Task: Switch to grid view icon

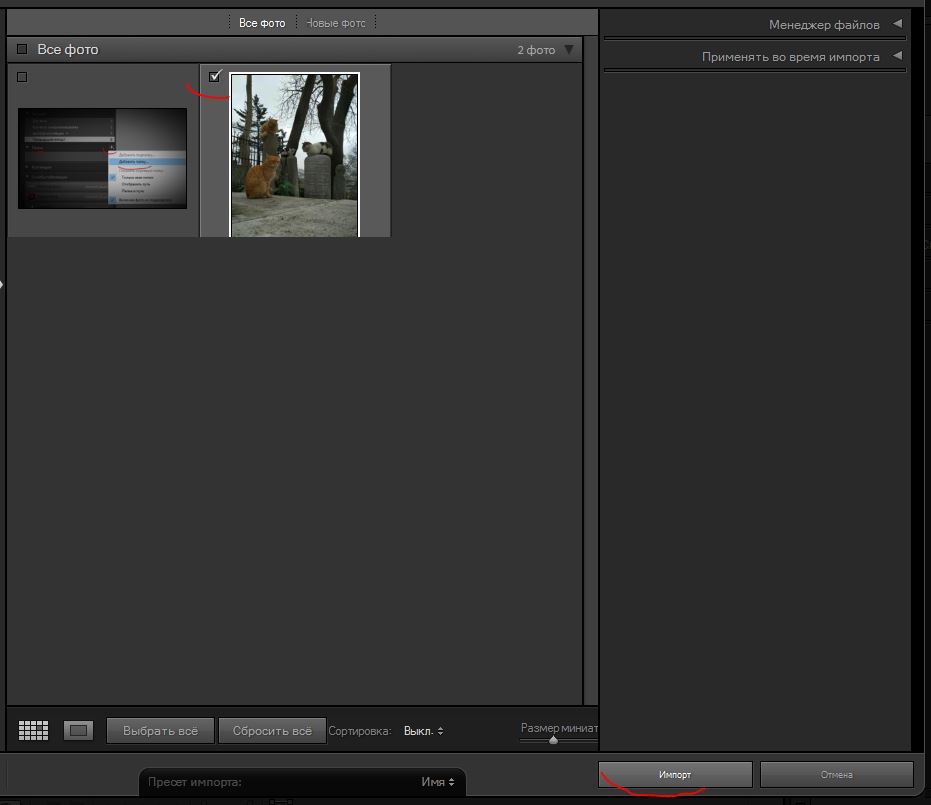Action: pos(33,731)
